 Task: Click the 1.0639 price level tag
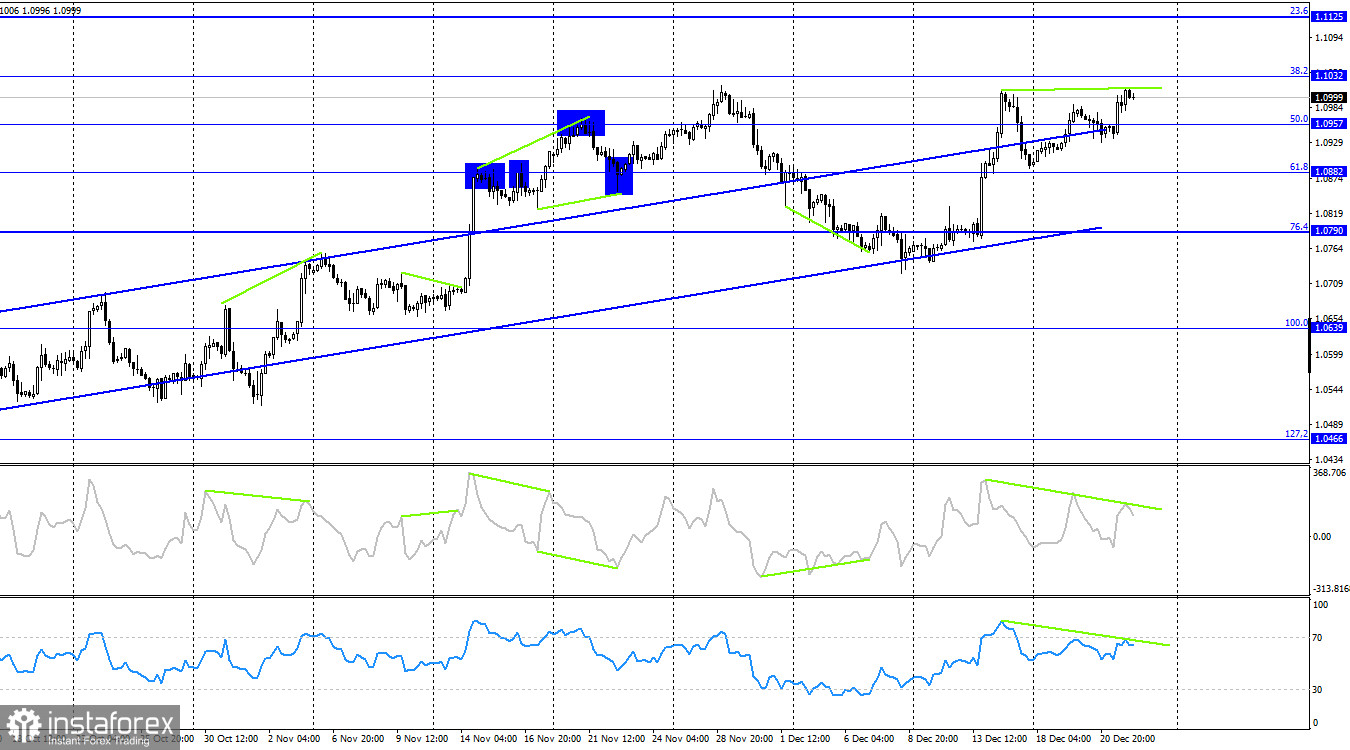point(1329,327)
